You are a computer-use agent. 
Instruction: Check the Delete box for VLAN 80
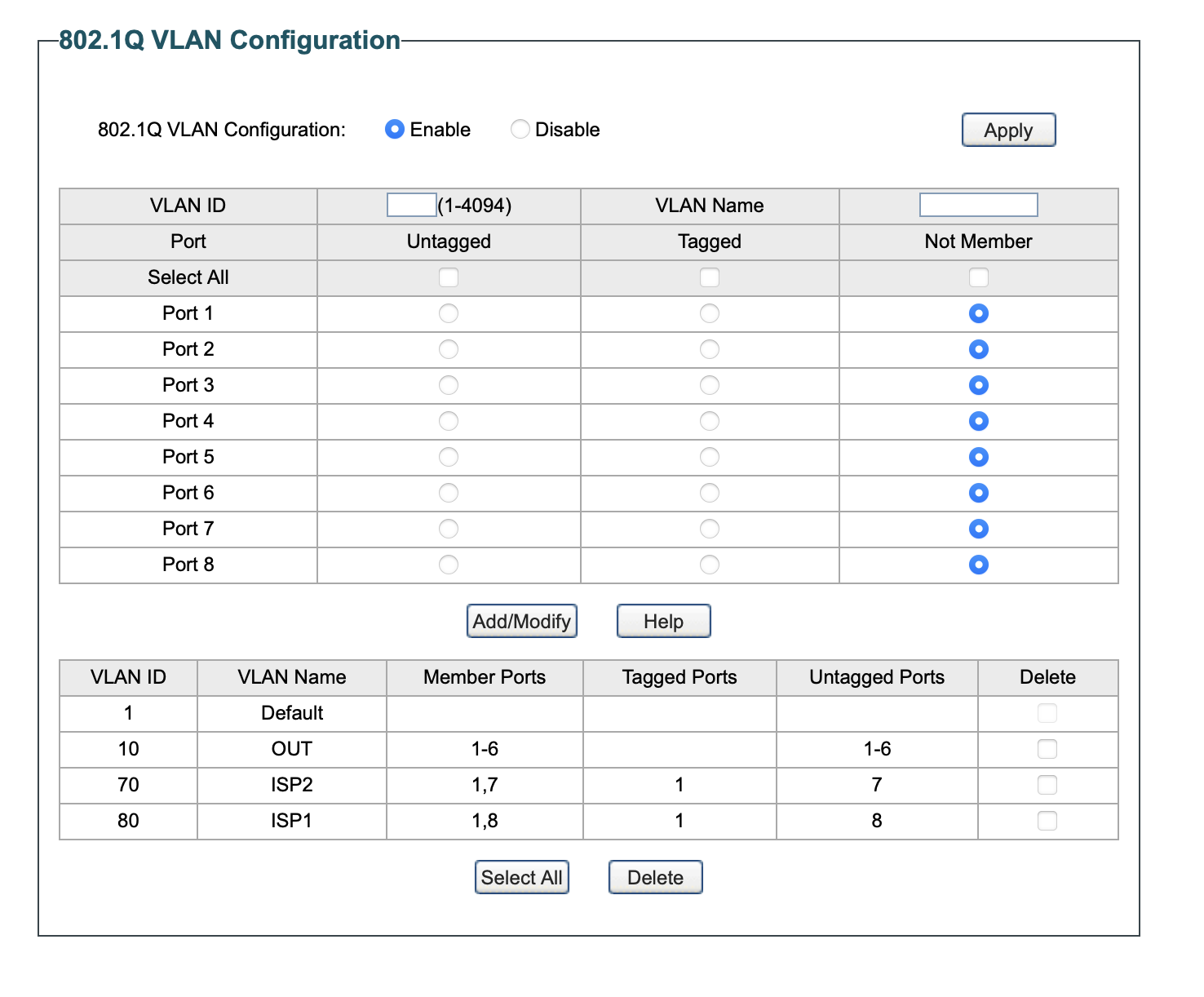1047,821
